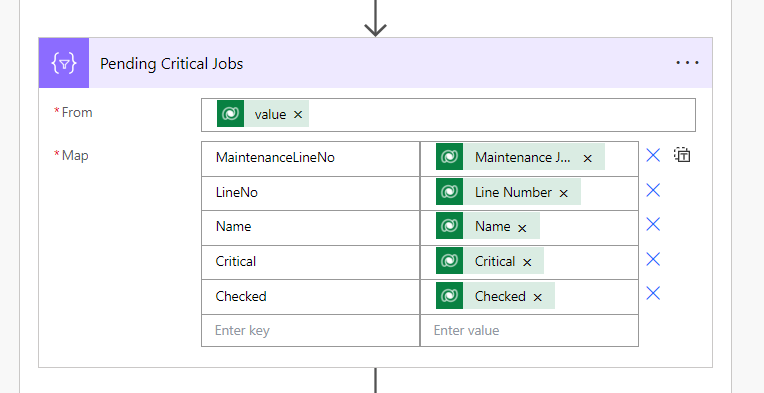
Task: Remove the Name dynamic content token
Action: click(x=522, y=228)
